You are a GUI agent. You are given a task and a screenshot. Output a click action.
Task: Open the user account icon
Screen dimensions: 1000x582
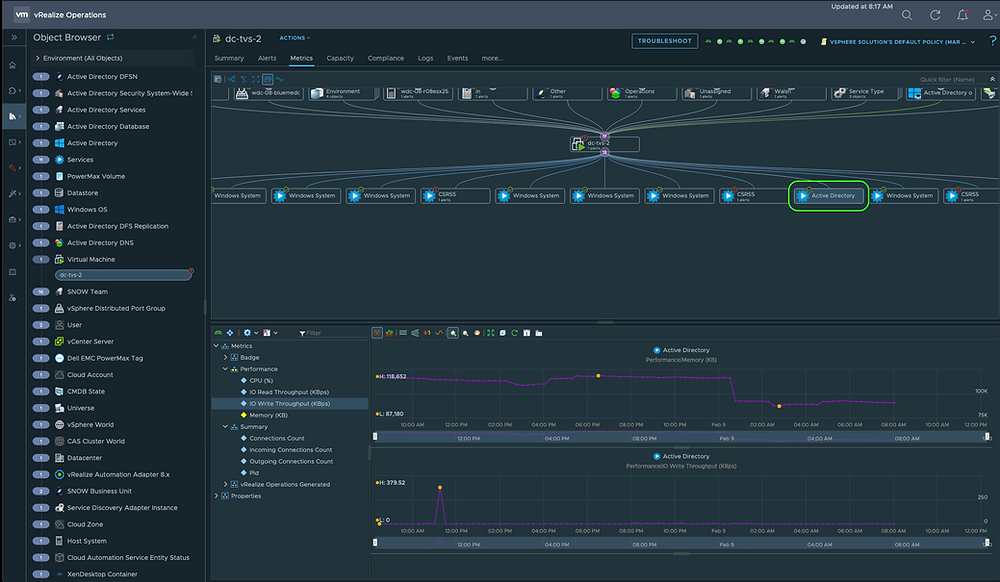(x=988, y=15)
